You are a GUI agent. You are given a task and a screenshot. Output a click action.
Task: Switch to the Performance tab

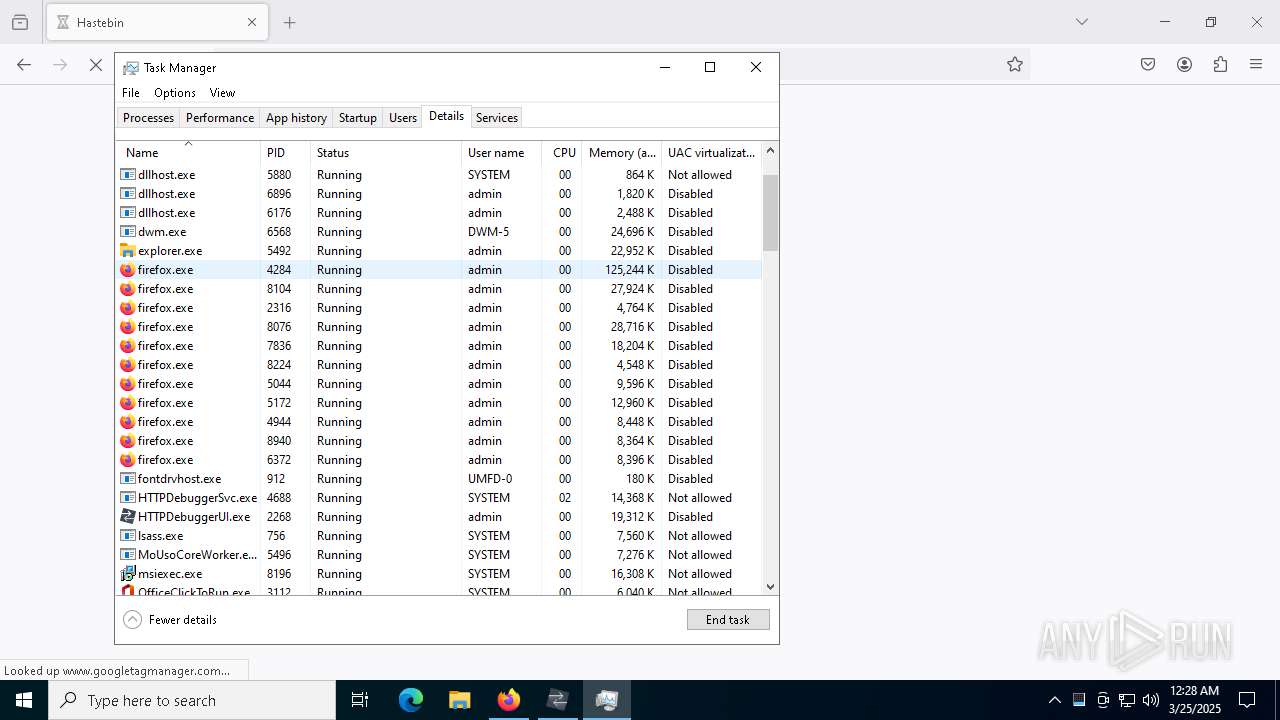click(220, 117)
